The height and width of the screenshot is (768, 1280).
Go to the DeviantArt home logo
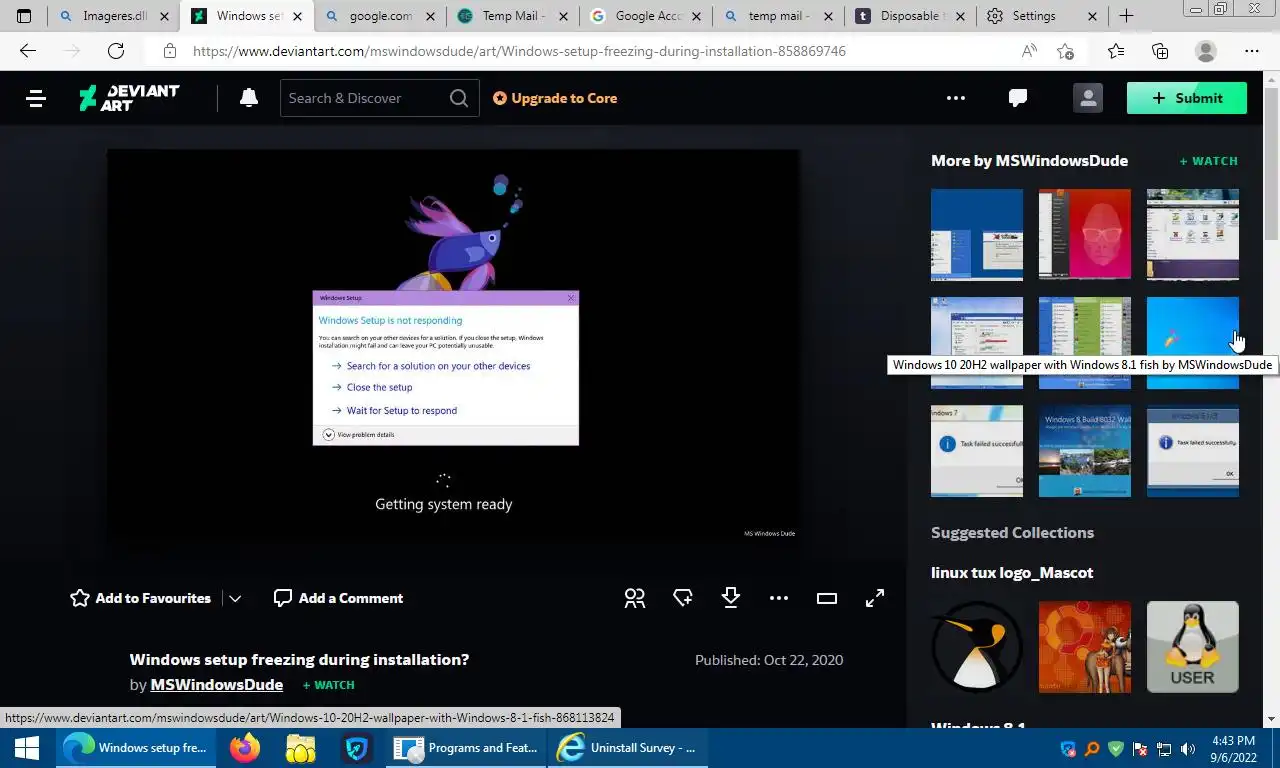[129, 97]
